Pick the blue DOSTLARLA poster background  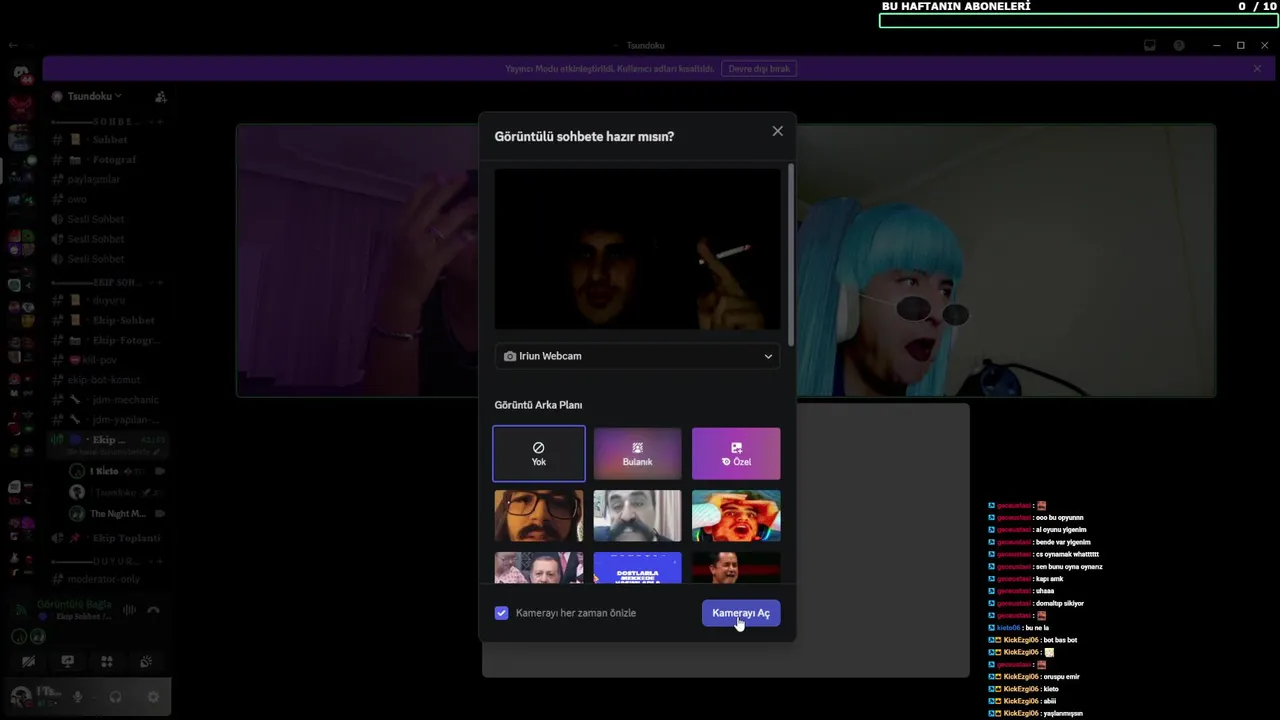(x=637, y=568)
